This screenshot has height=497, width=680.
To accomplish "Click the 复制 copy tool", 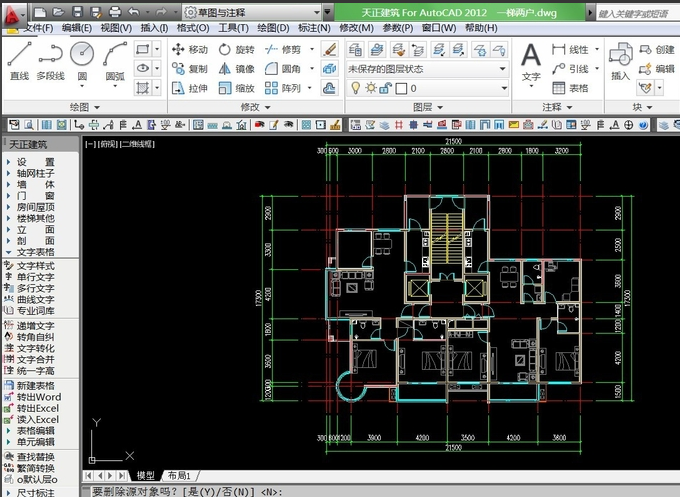I will click(190, 69).
